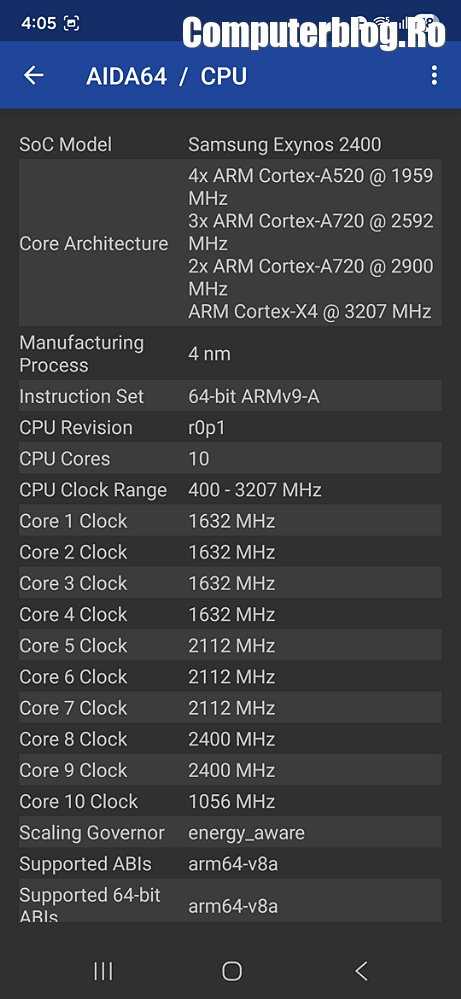Viewport: 461px width, 999px height.
Task: Tap the Manufacturing Process entry
Action: [230, 354]
